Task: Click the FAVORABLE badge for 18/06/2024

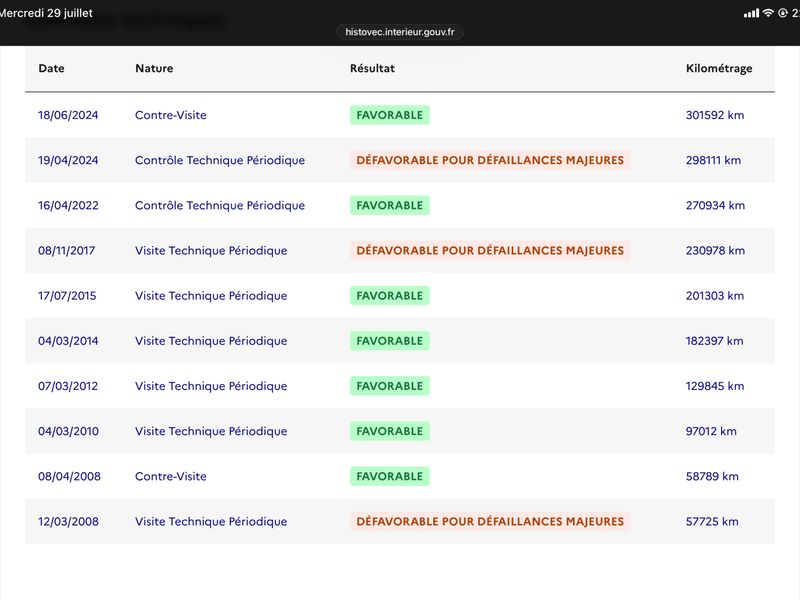Action: (x=390, y=115)
